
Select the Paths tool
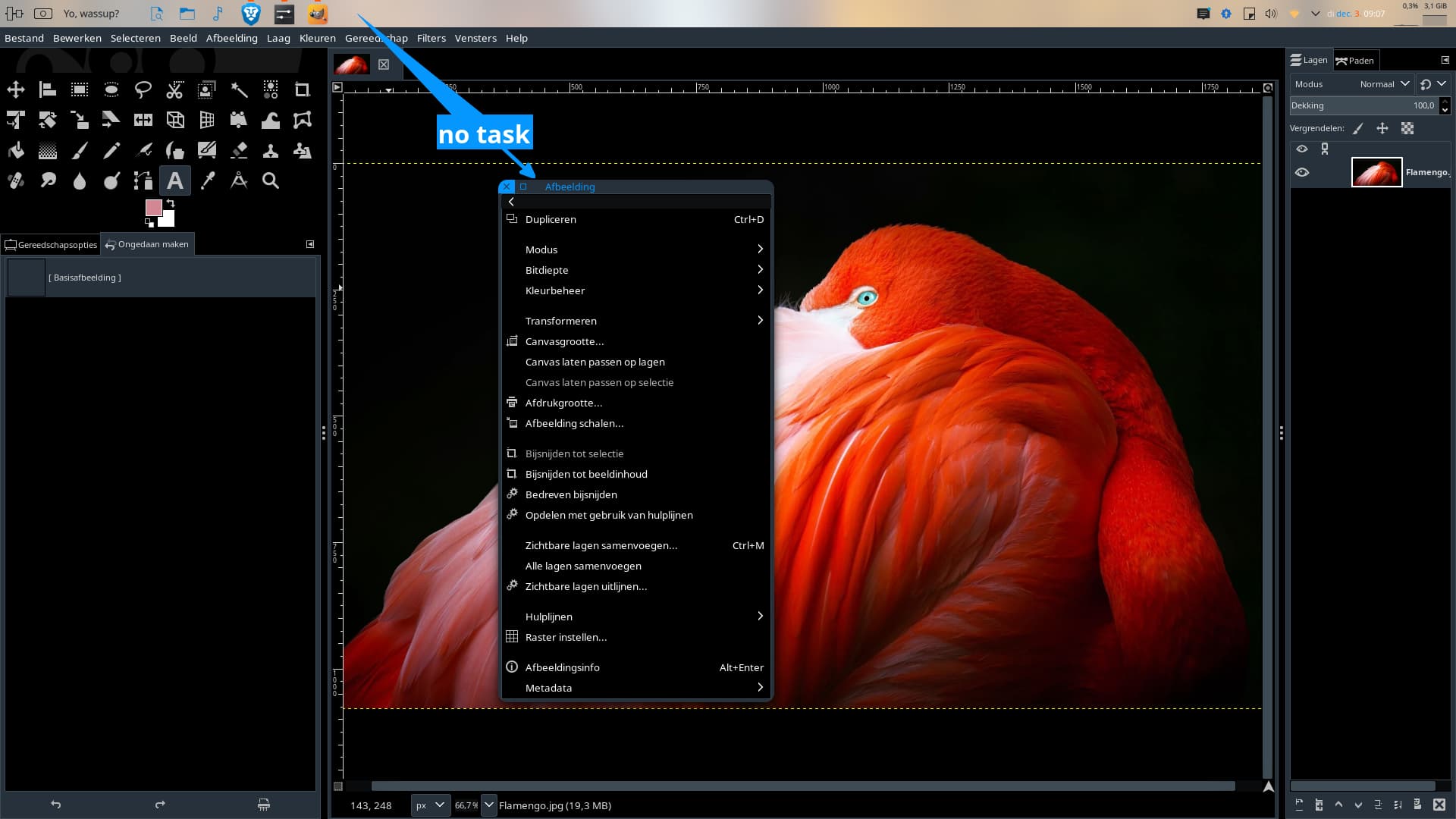tap(143, 180)
